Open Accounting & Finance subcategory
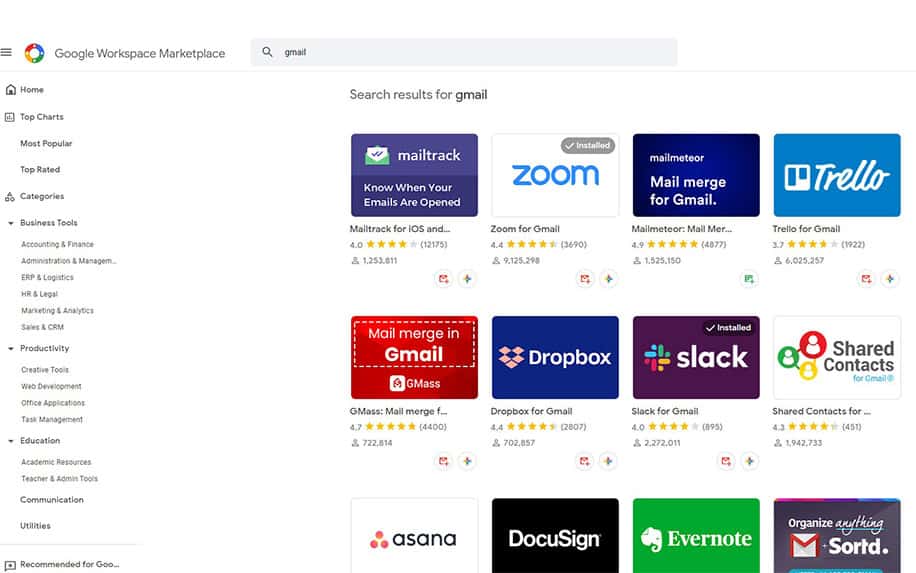The height and width of the screenshot is (573, 916). click(57, 245)
